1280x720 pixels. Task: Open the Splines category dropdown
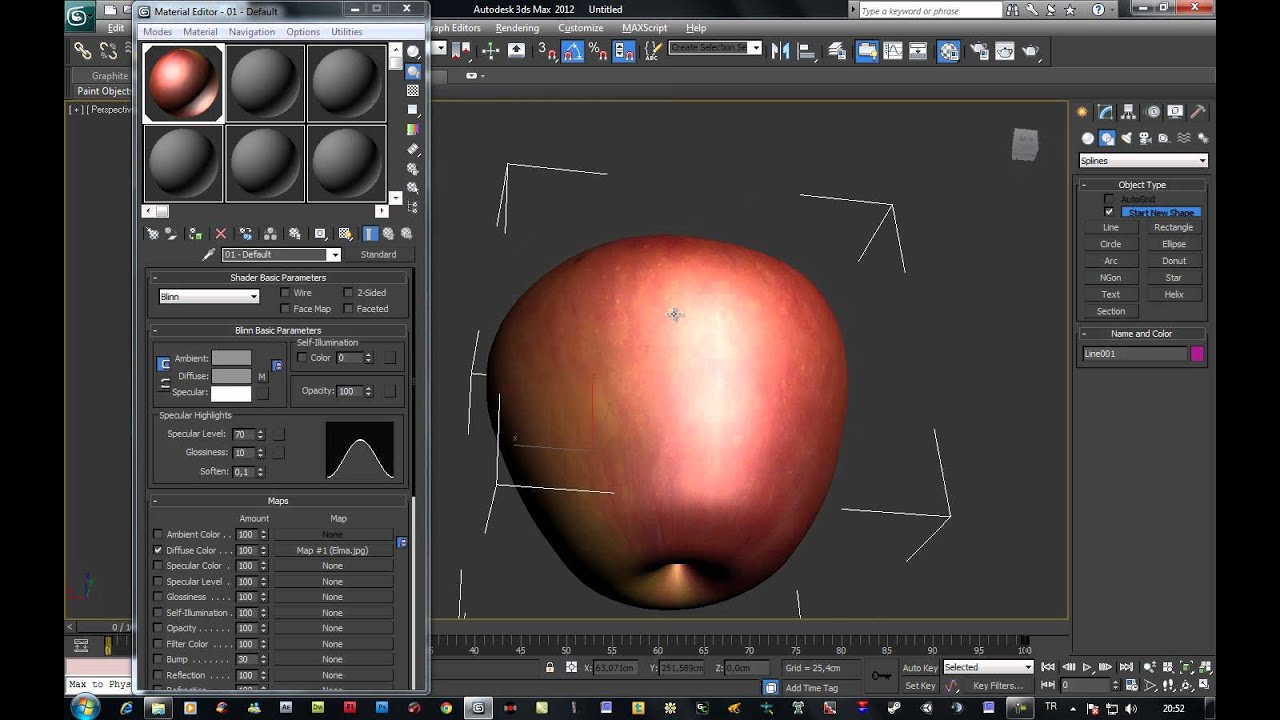(x=1143, y=161)
